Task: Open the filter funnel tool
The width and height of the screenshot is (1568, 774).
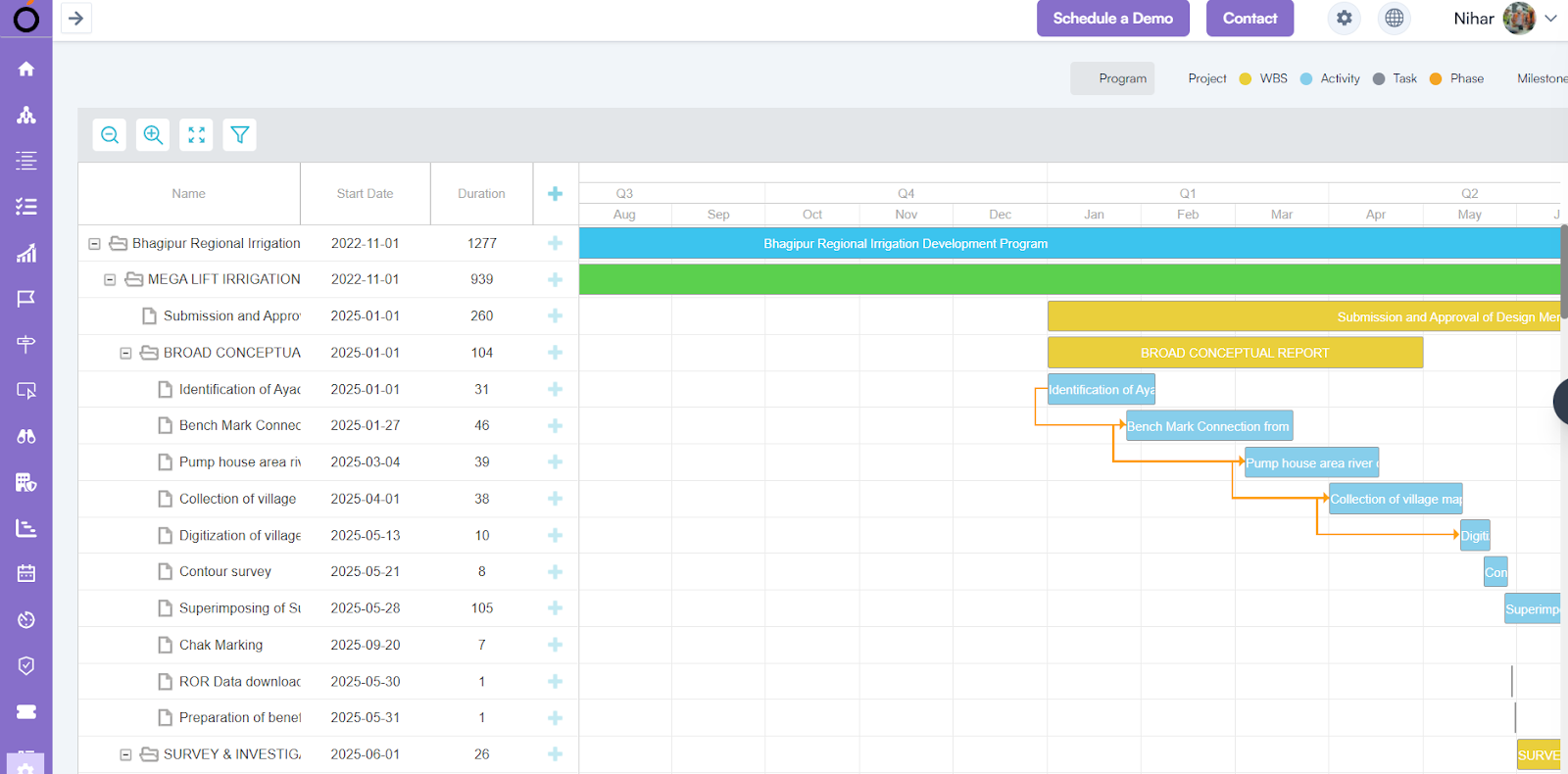Action: [x=240, y=135]
